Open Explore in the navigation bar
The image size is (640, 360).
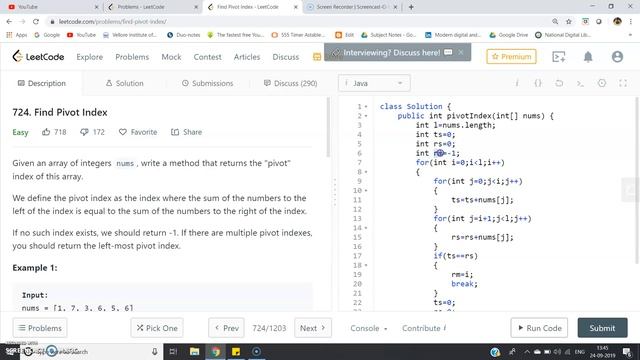pyautogui.click(x=89, y=57)
